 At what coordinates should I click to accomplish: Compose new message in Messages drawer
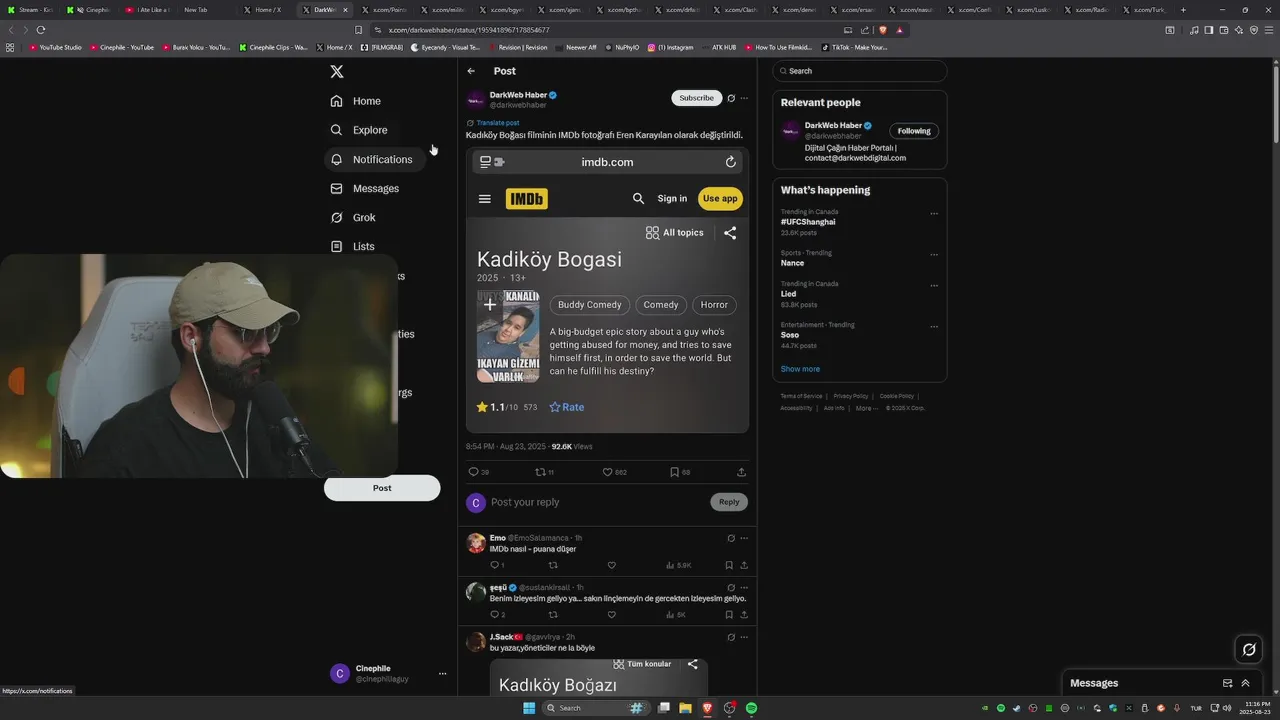1227,683
